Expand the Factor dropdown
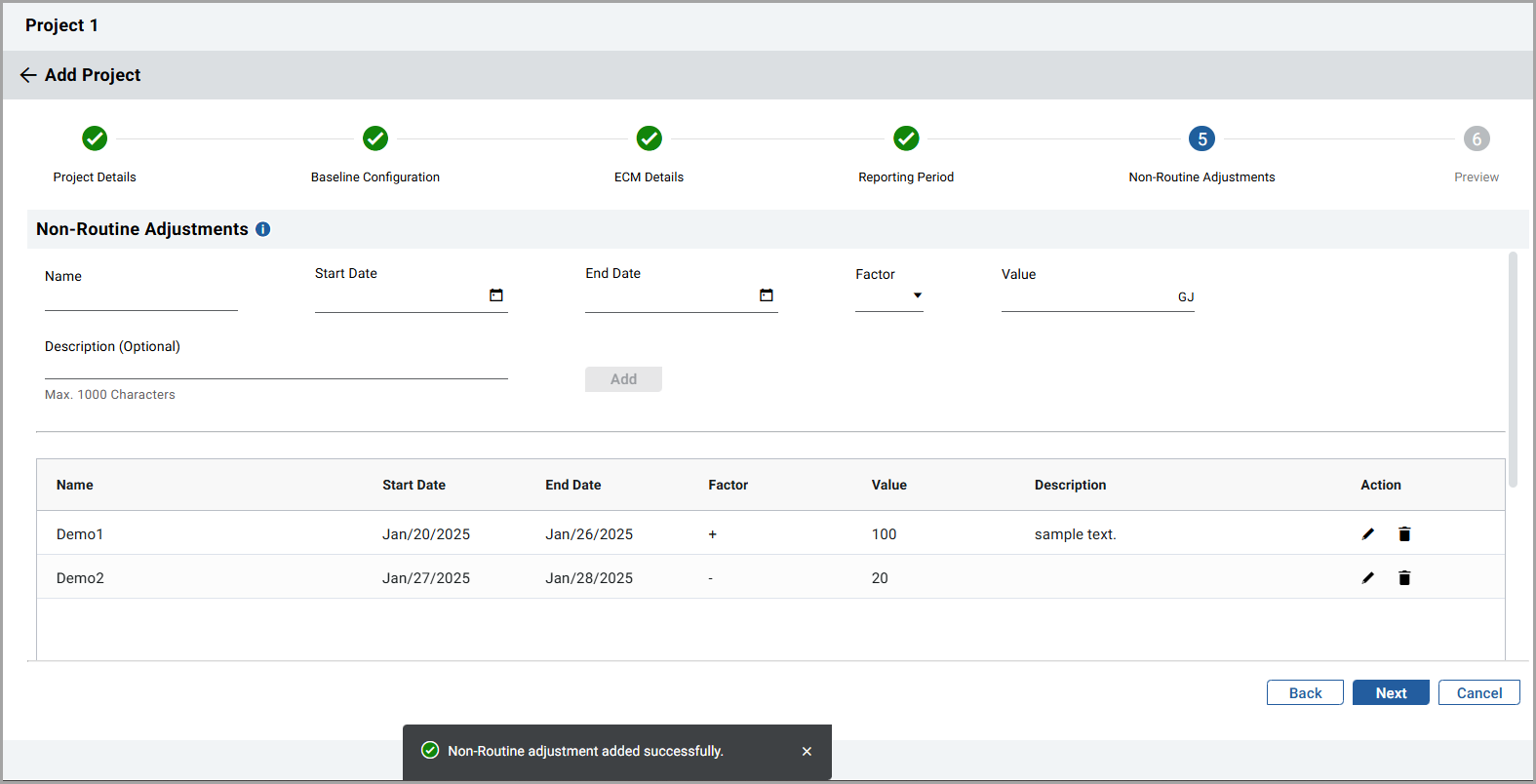Viewport: 1536px width, 784px height. pyautogui.click(x=917, y=295)
